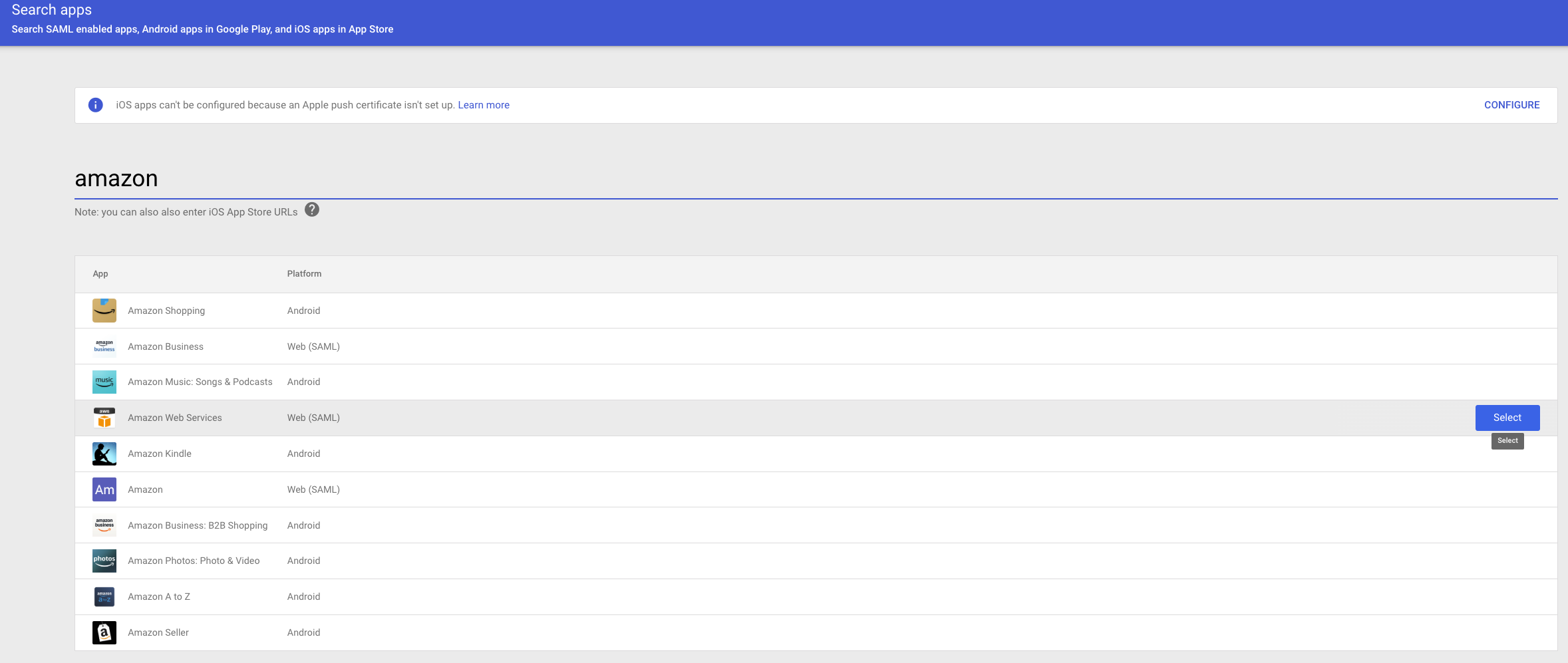Click the Amazon Web Services AWS icon
The image size is (1568, 663).
coord(104,418)
